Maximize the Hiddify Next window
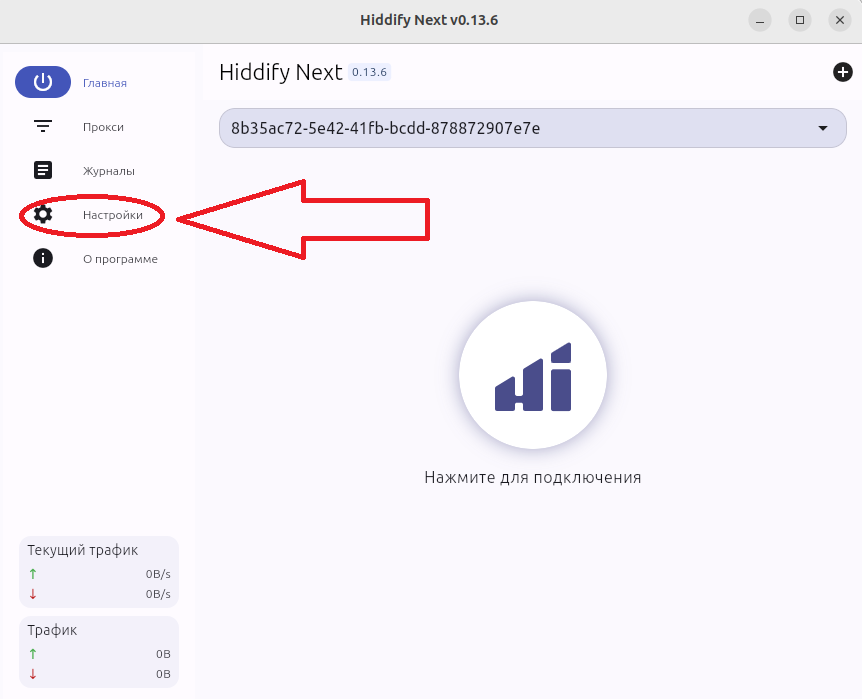The height and width of the screenshot is (699, 862). click(800, 20)
